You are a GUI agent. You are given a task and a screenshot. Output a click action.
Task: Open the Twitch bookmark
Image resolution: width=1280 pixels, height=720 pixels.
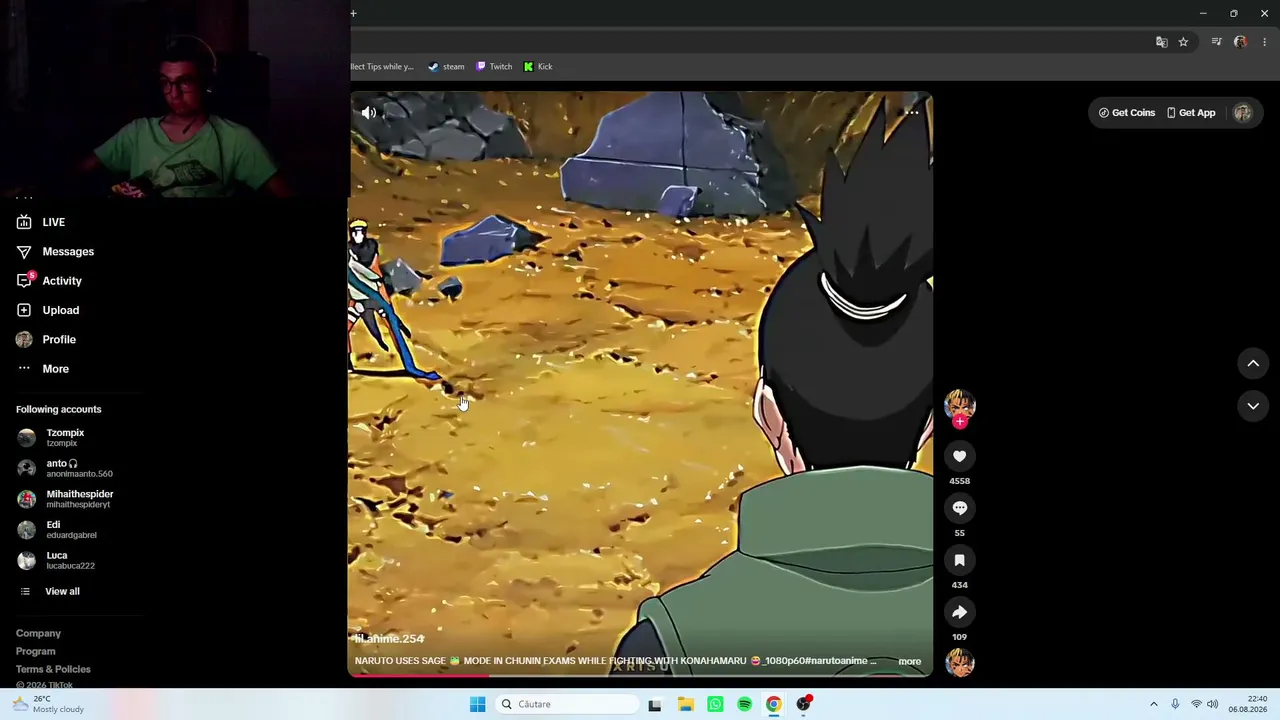[x=494, y=67]
